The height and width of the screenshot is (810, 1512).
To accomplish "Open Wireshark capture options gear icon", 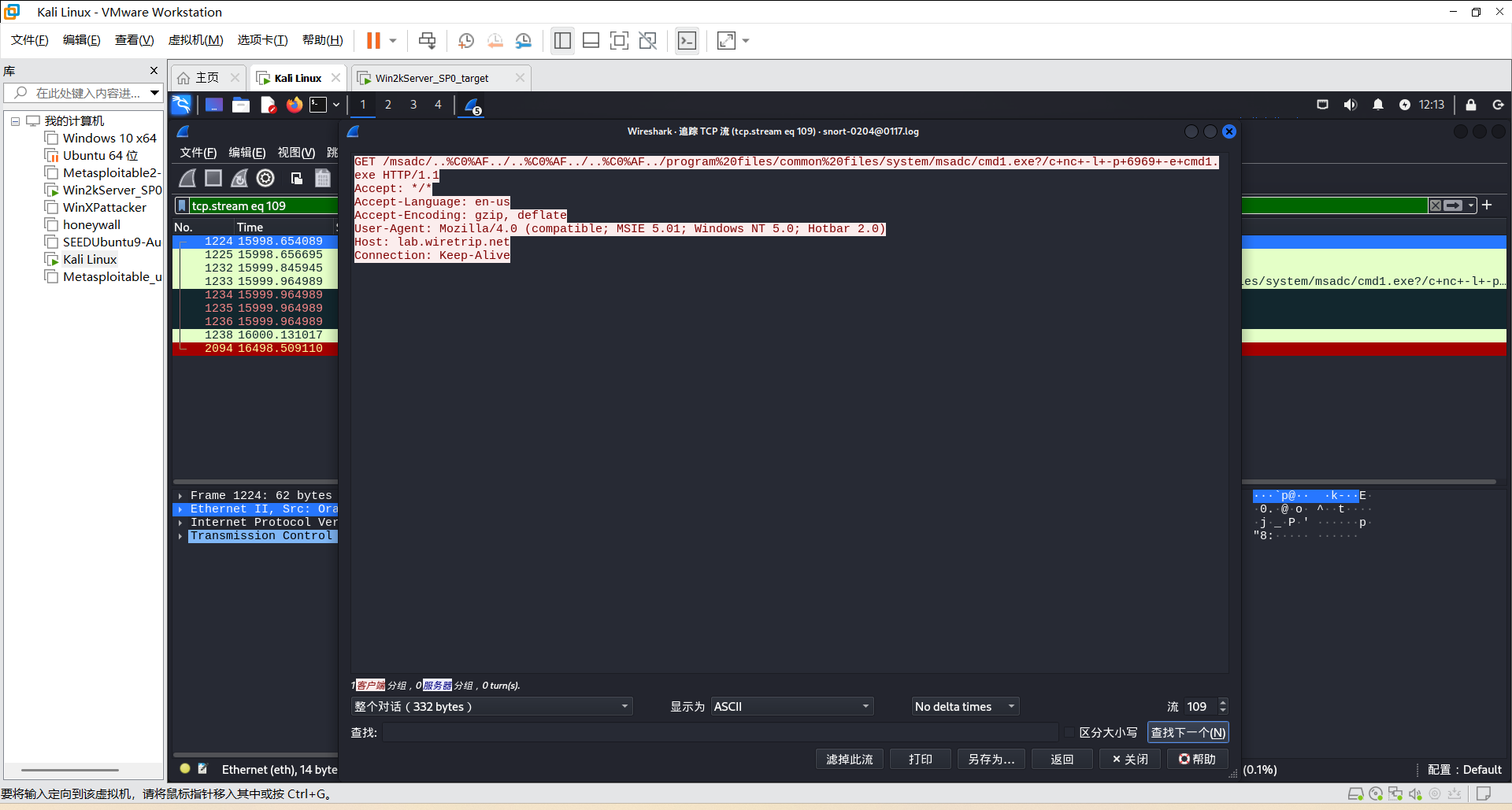I will 266,179.
